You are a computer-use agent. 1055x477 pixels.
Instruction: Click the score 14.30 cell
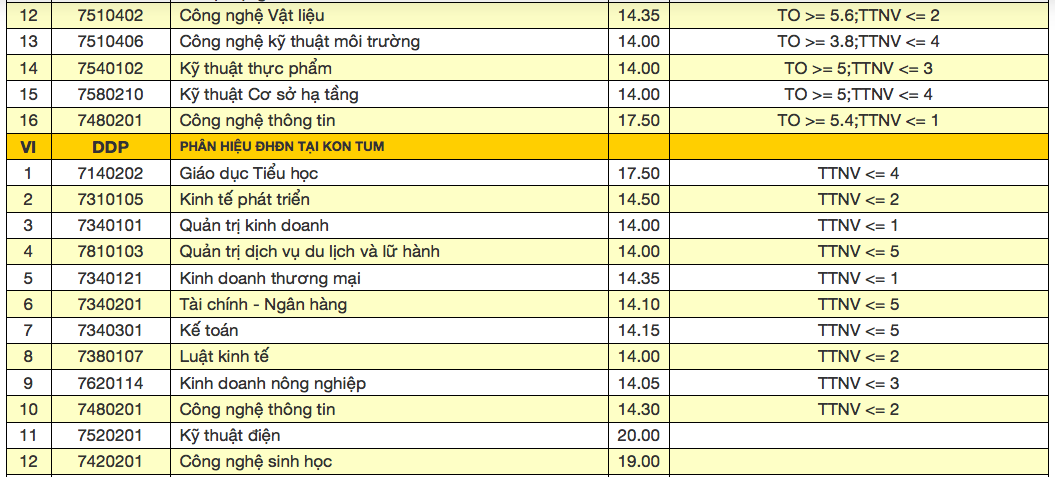pyautogui.click(x=638, y=409)
